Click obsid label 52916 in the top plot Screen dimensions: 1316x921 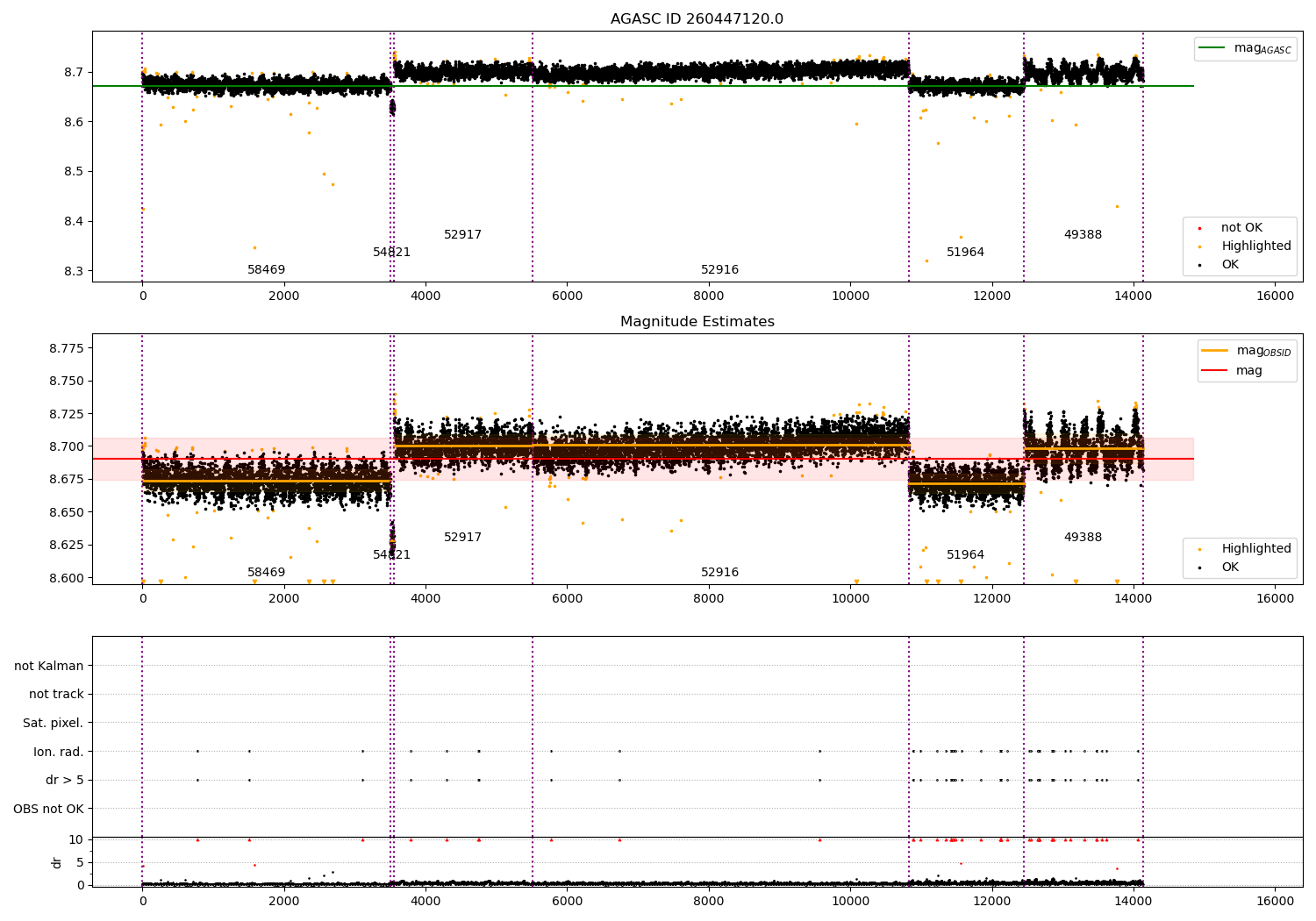[x=719, y=270]
